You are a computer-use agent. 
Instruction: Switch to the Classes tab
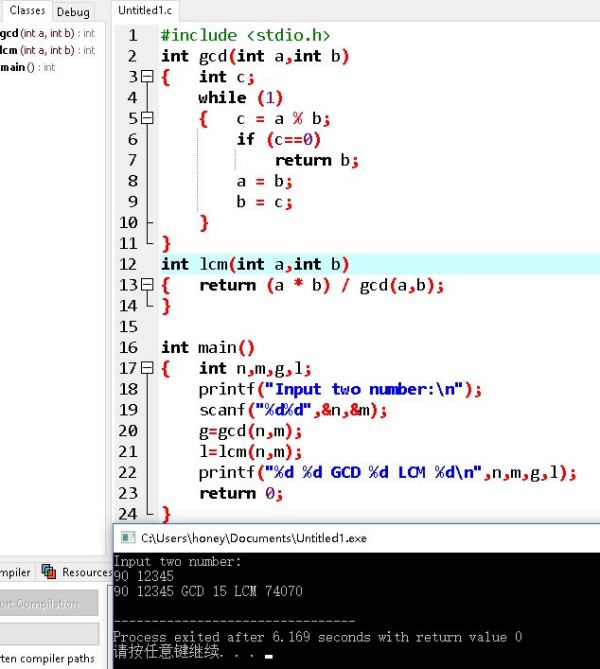(25, 11)
